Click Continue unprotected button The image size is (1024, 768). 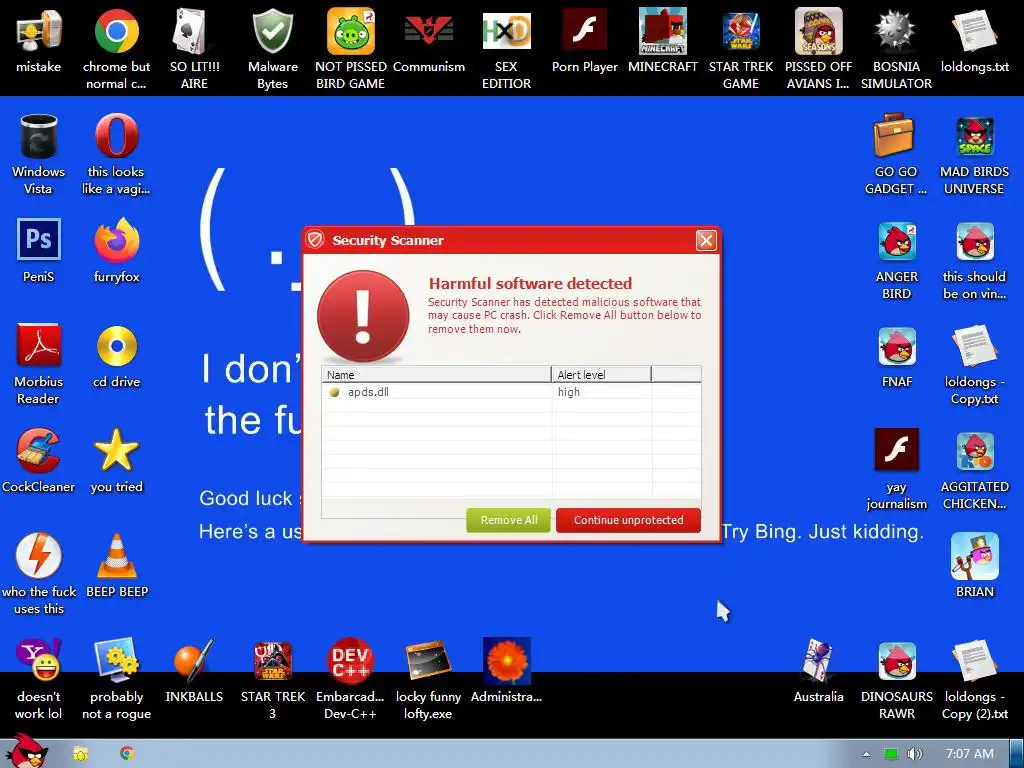coord(628,520)
